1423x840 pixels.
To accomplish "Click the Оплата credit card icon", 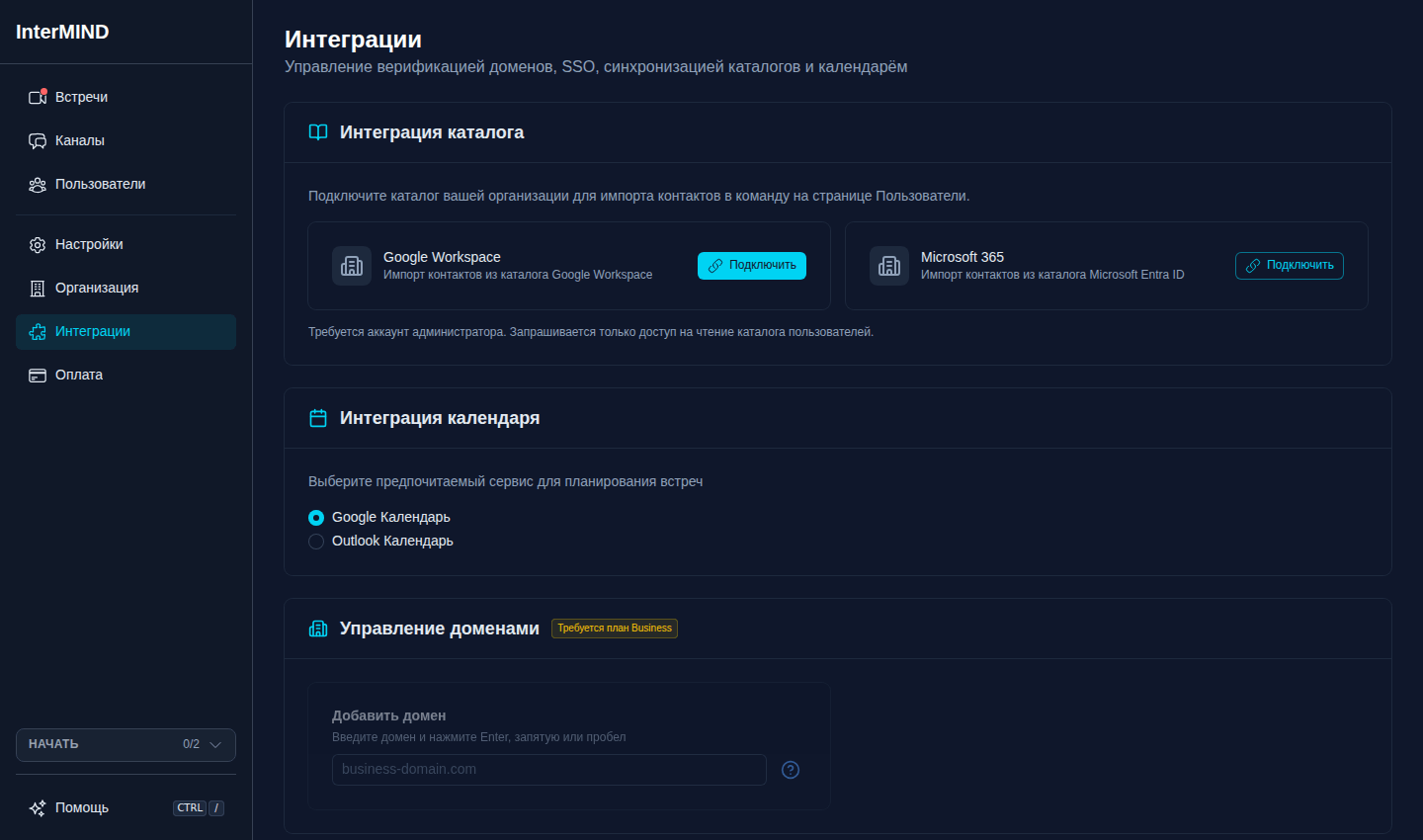I will point(38,376).
